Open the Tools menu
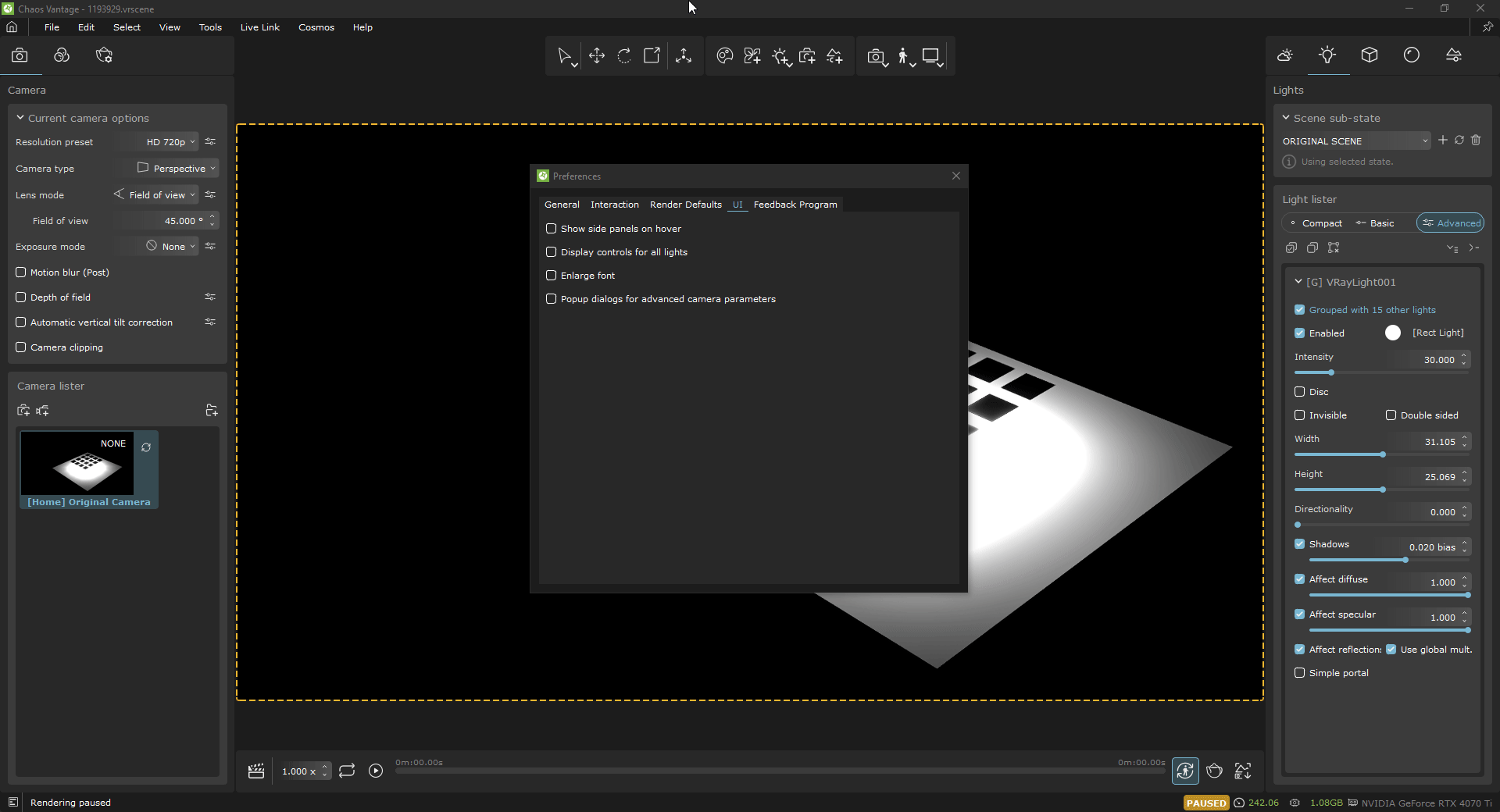The image size is (1500, 812). pos(210,27)
